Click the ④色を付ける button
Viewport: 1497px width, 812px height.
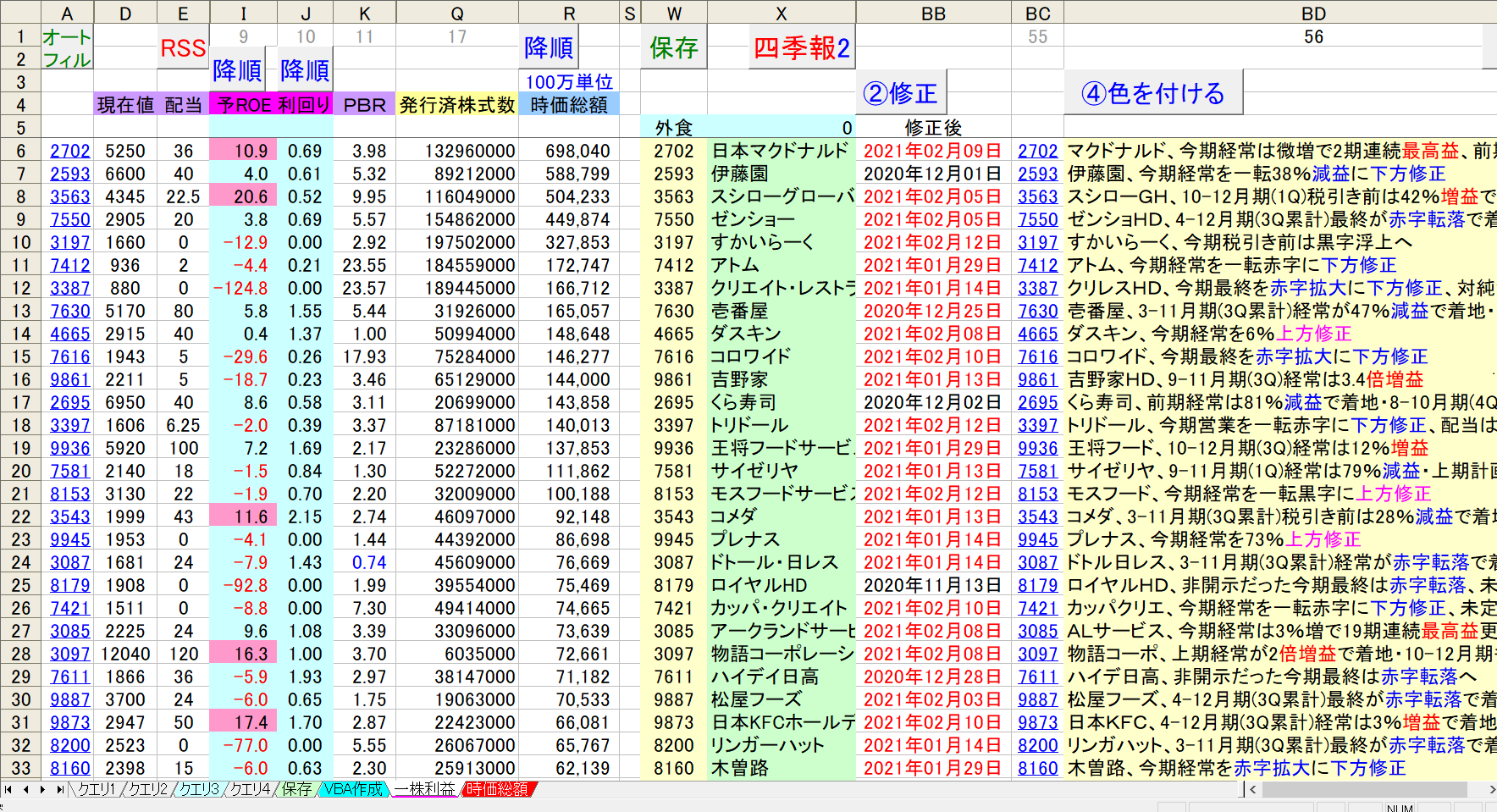coord(1153,92)
